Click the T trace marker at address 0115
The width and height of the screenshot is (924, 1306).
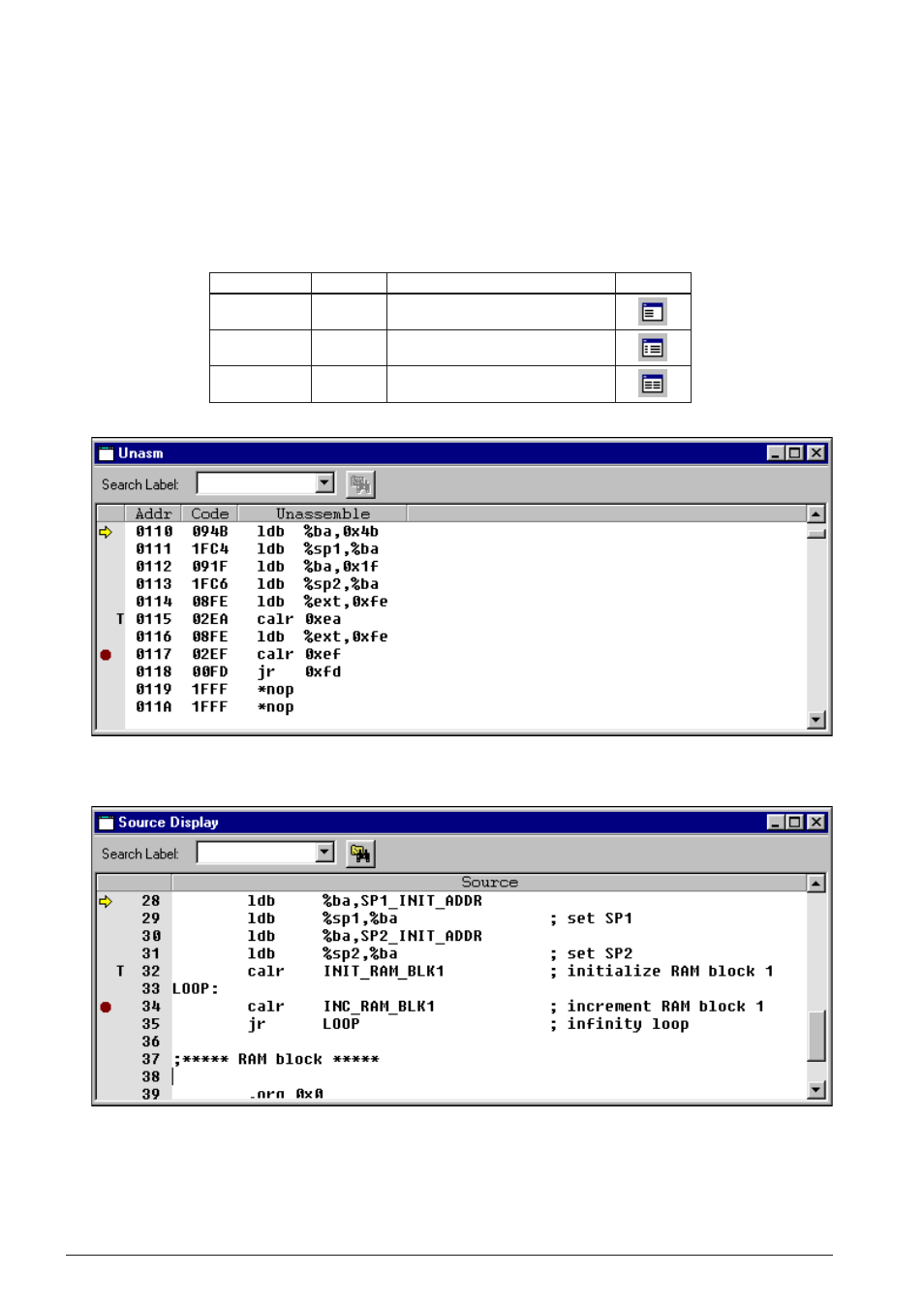coord(120,619)
